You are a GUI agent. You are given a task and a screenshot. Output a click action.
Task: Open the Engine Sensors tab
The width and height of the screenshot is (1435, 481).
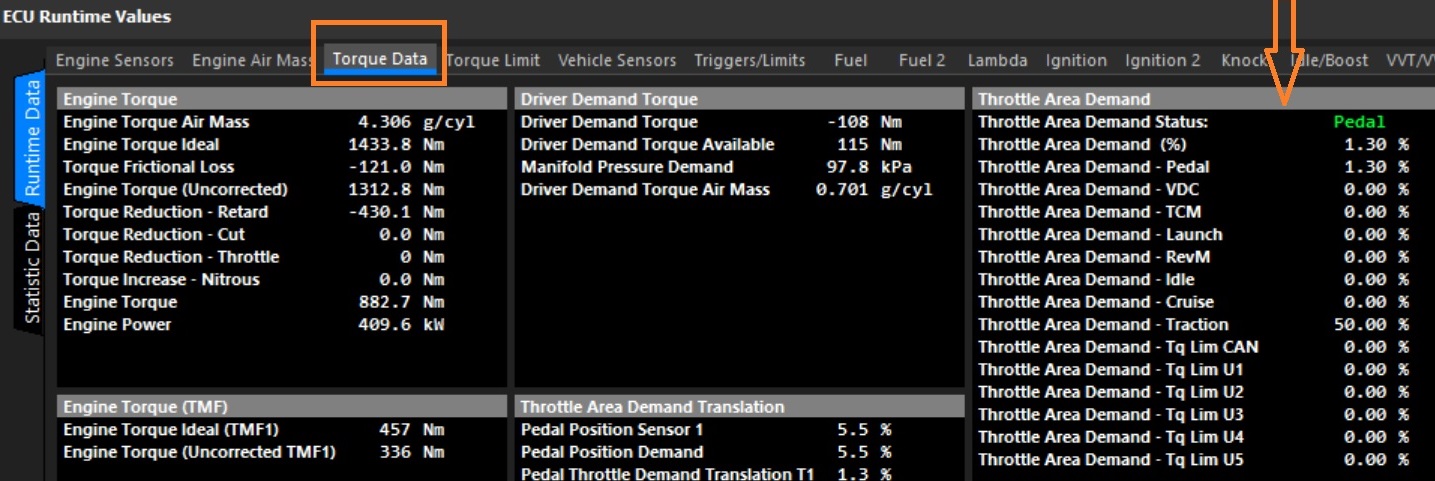point(114,60)
